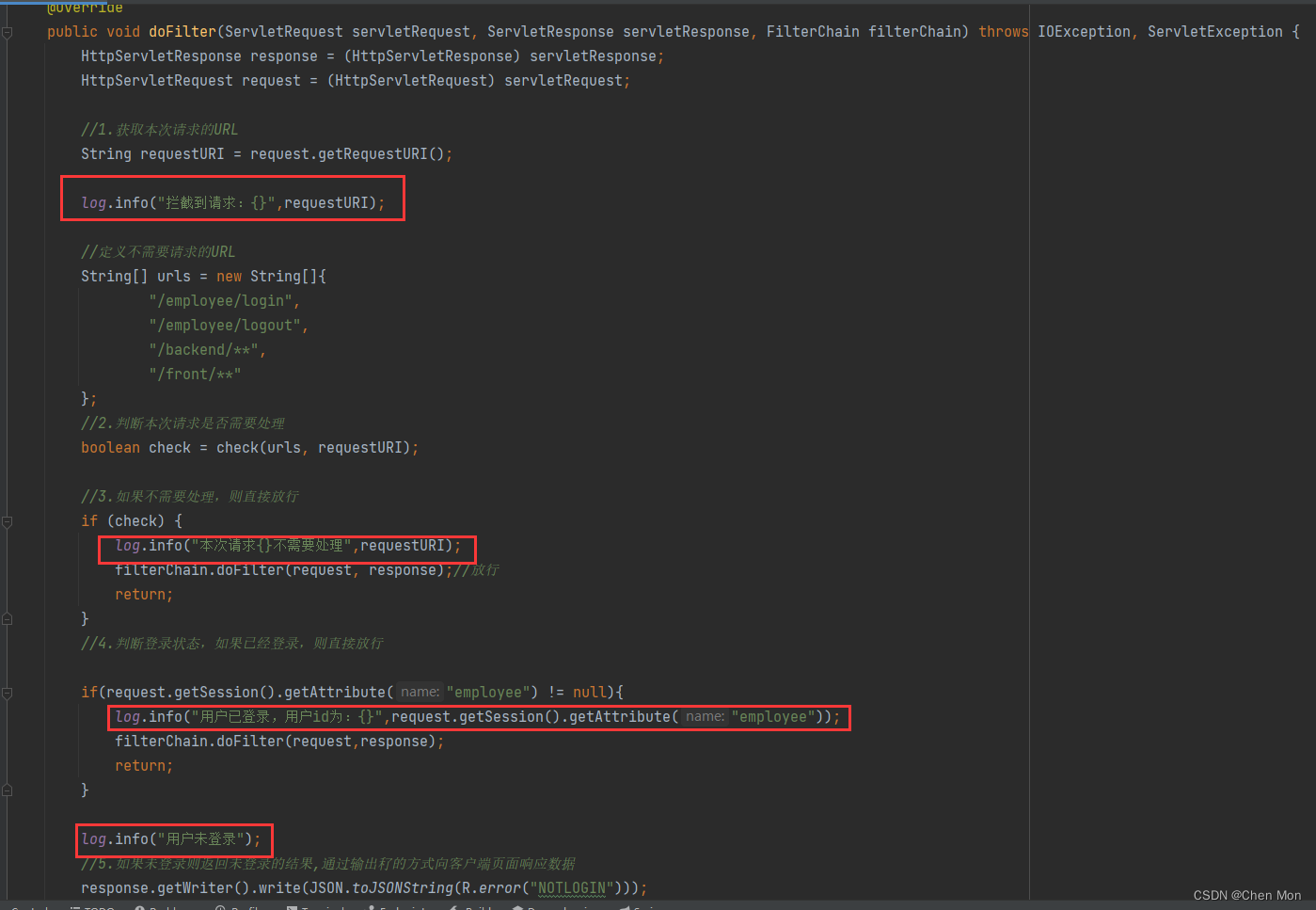Image resolution: width=1316 pixels, height=910 pixels.
Task: Click the '(HttpServletResponse)' cast expression
Action: 433,56
